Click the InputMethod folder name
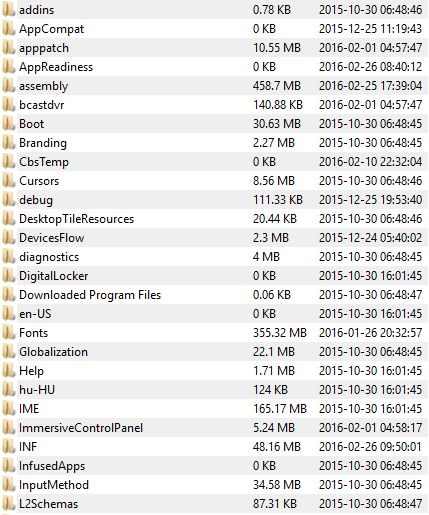Image resolution: width=429 pixels, height=515 pixels. tap(54, 485)
